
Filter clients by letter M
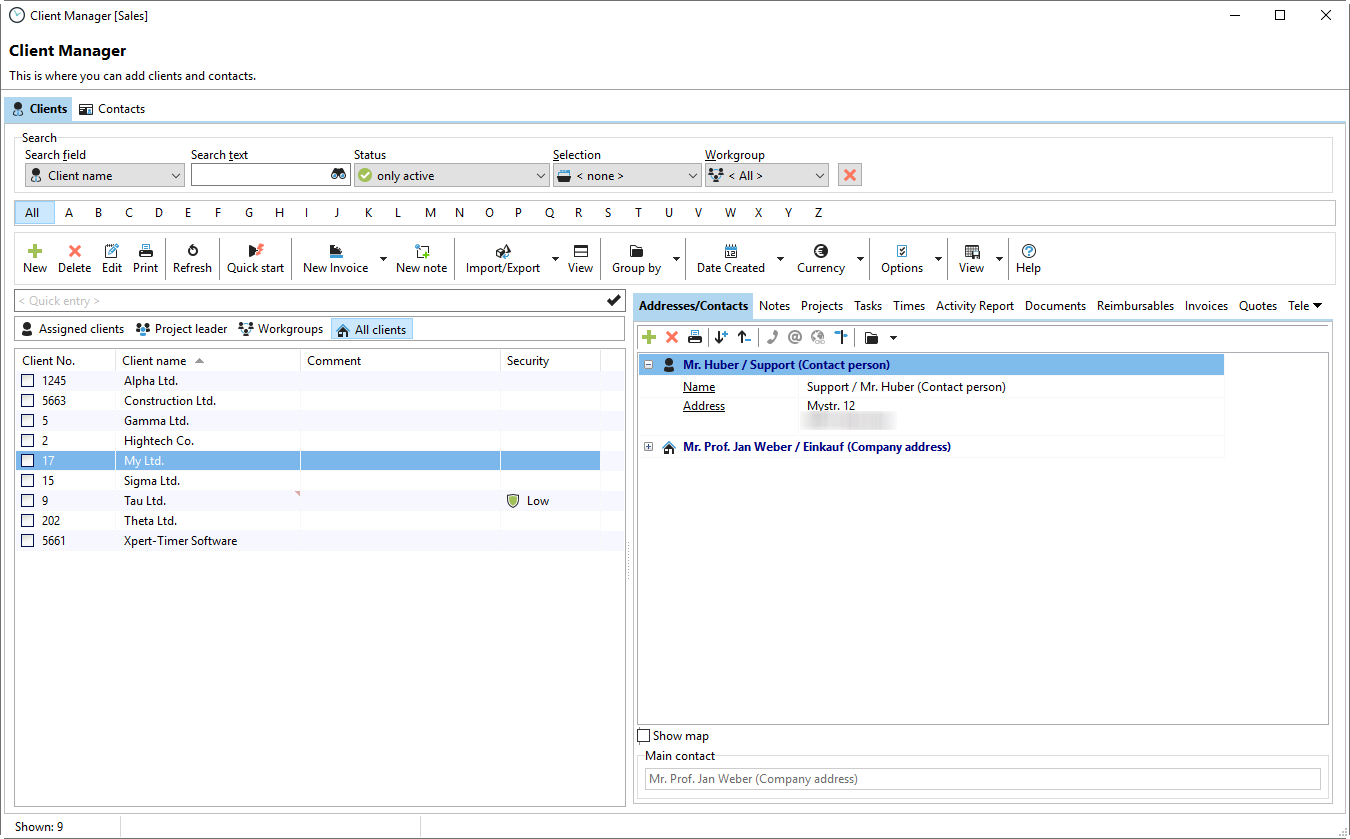pyautogui.click(x=430, y=213)
